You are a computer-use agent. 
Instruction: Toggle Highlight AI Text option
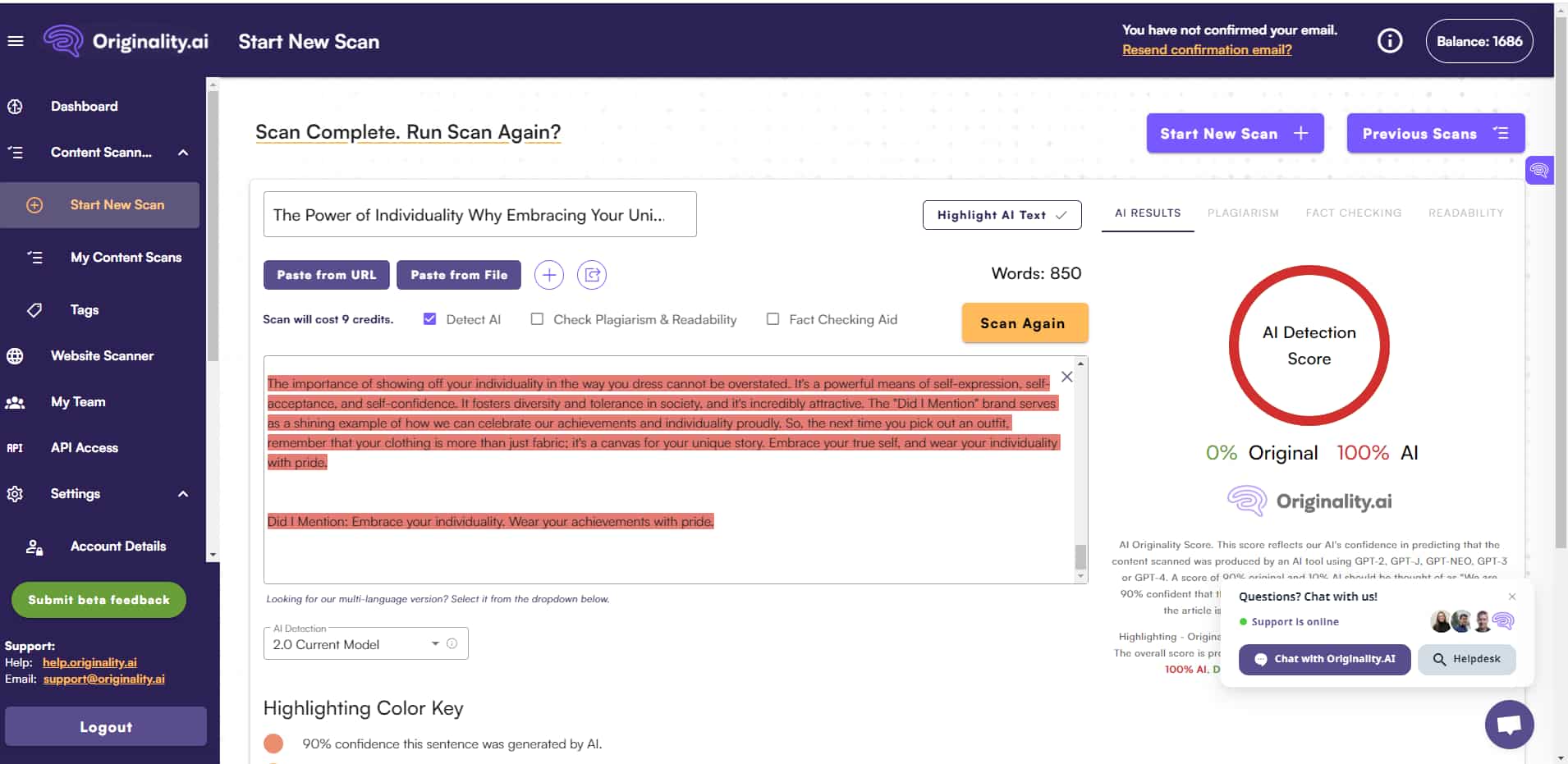click(1002, 215)
